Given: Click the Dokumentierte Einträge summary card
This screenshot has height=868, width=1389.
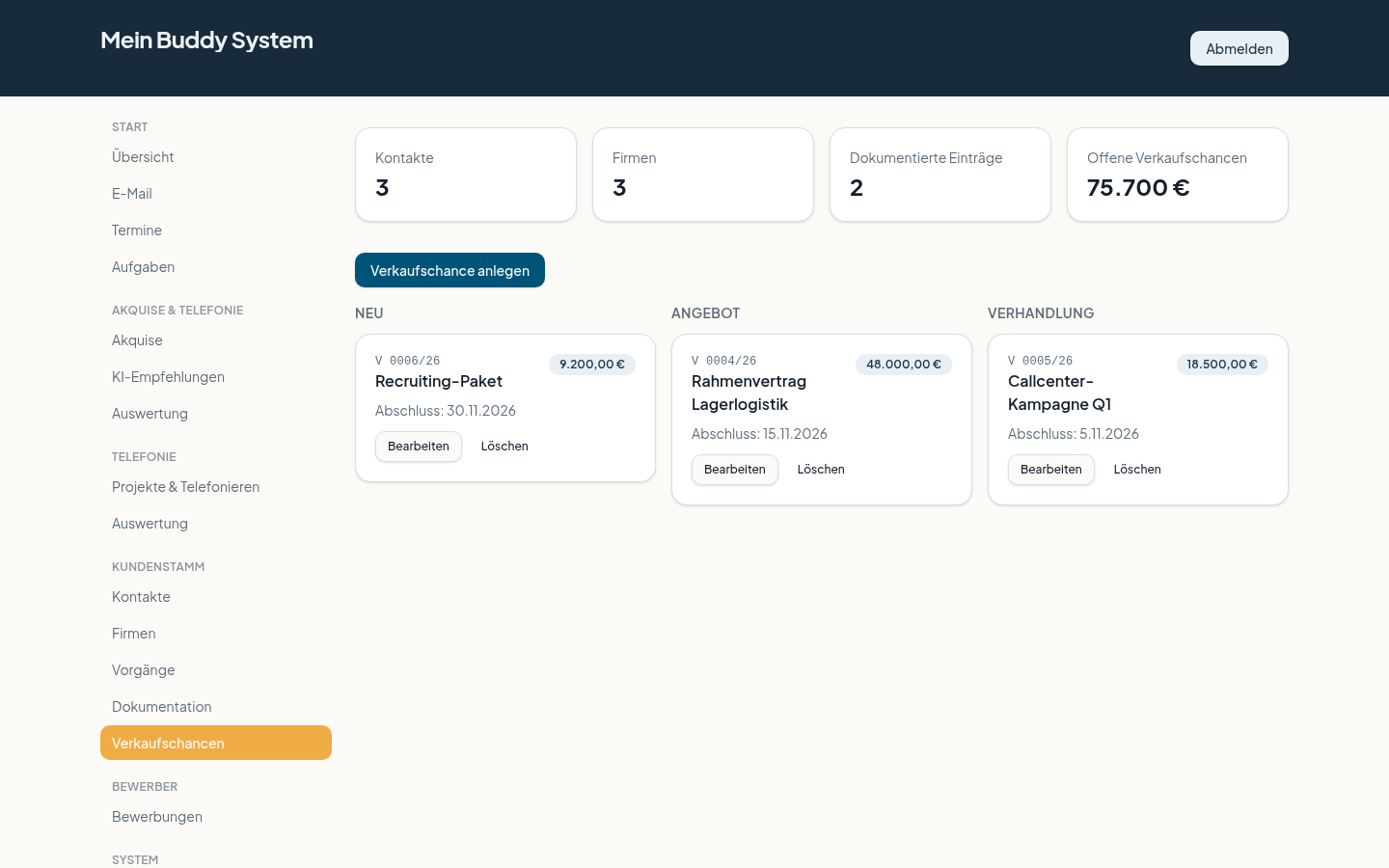Looking at the screenshot, I should point(940,175).
